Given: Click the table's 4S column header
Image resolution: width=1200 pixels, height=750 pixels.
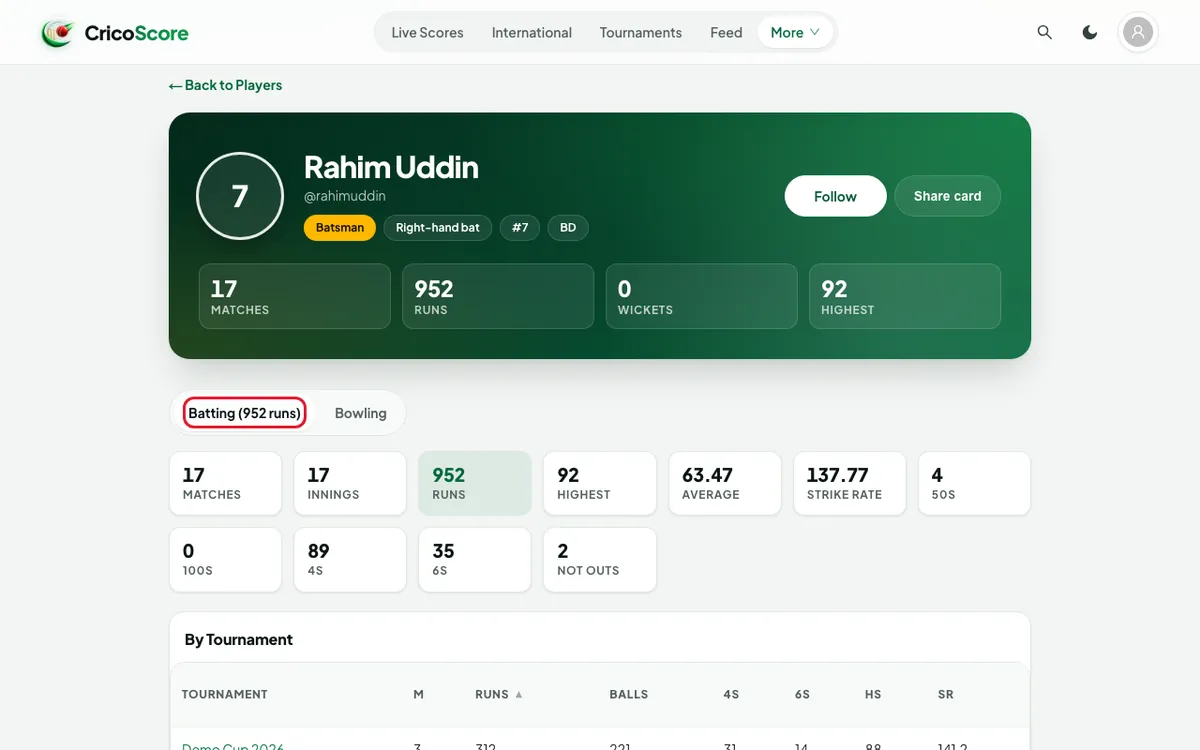Looking at the screenshot, I should (x=731, y=694).
